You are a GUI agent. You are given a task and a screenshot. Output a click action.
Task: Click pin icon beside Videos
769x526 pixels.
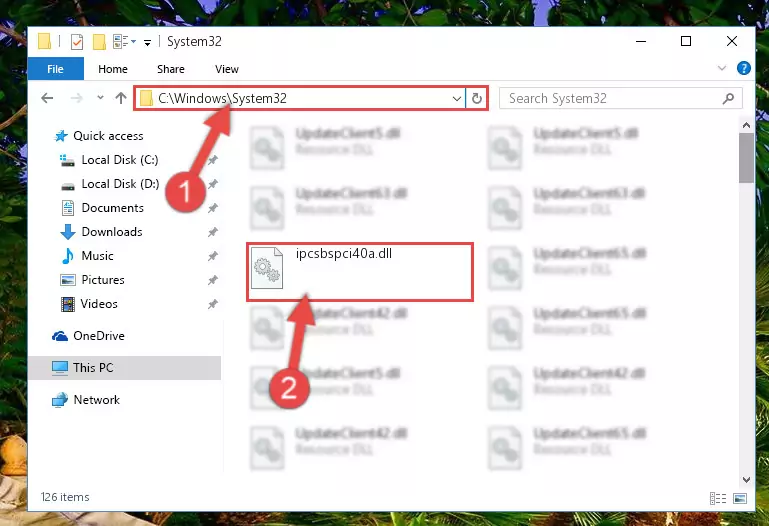click(213, 304)
